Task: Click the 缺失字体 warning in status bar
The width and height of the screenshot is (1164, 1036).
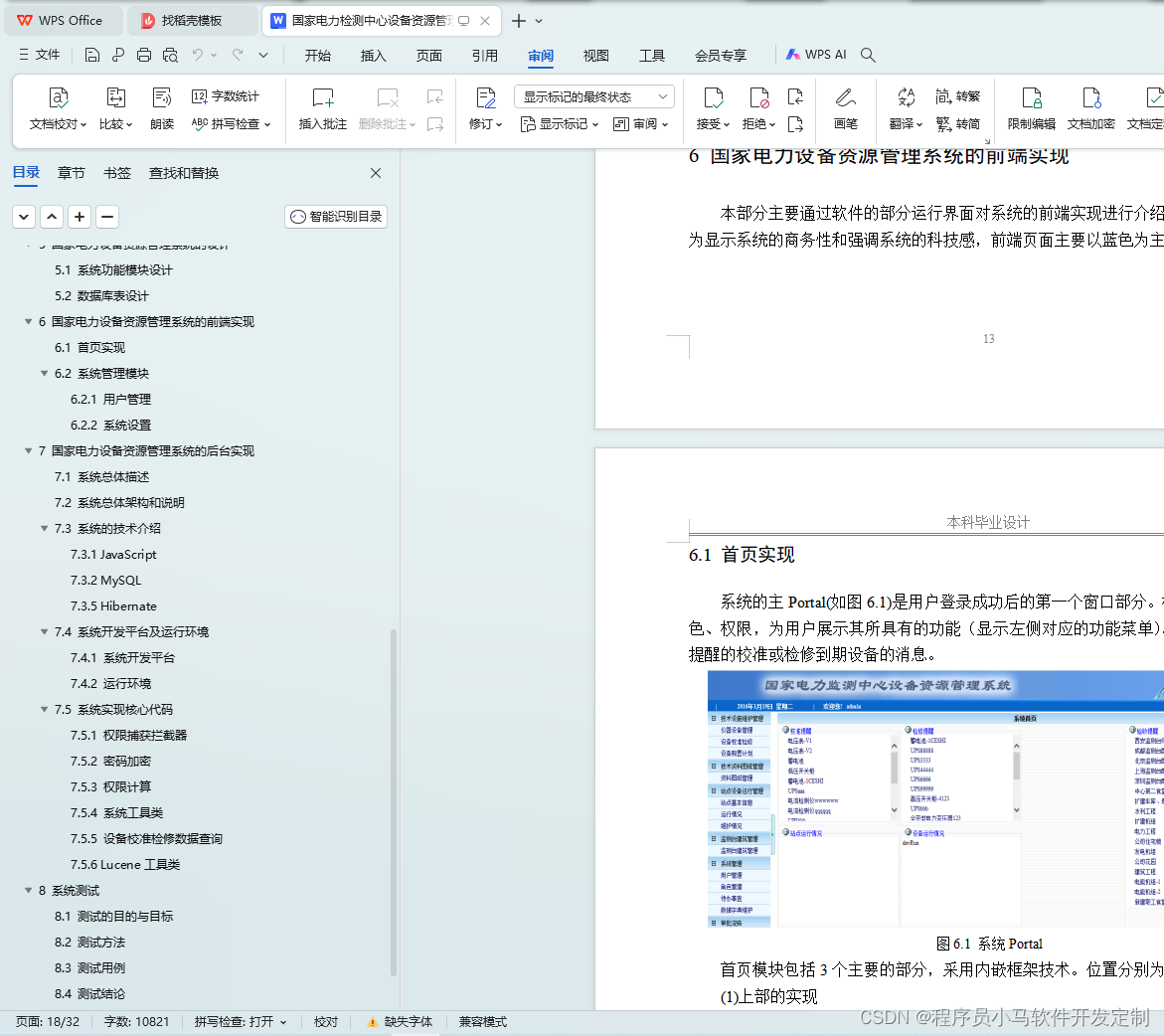Action: [401, 1022]
